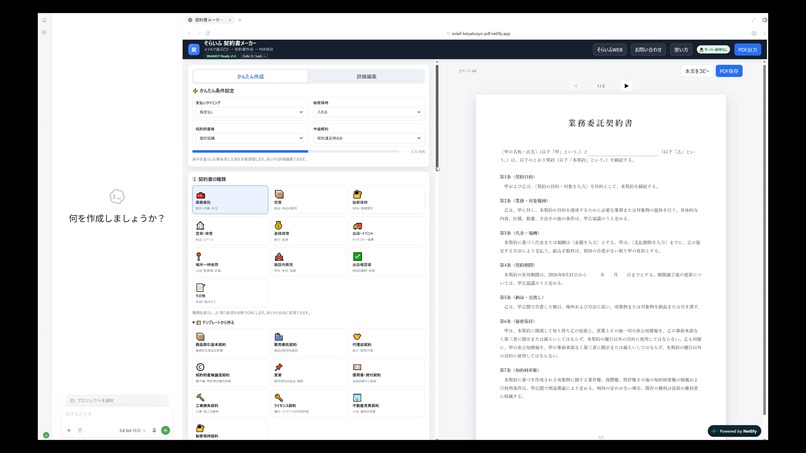Pick the red pin temporary-use contract type

pyautogui.click(x=230, y=262)
